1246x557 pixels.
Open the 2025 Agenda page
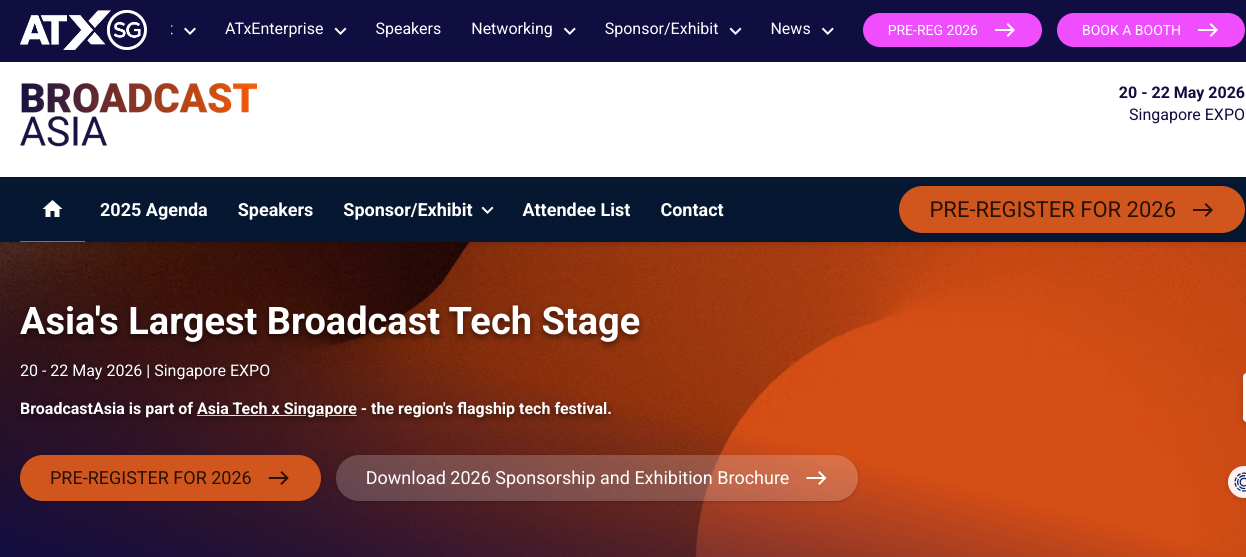154,210
